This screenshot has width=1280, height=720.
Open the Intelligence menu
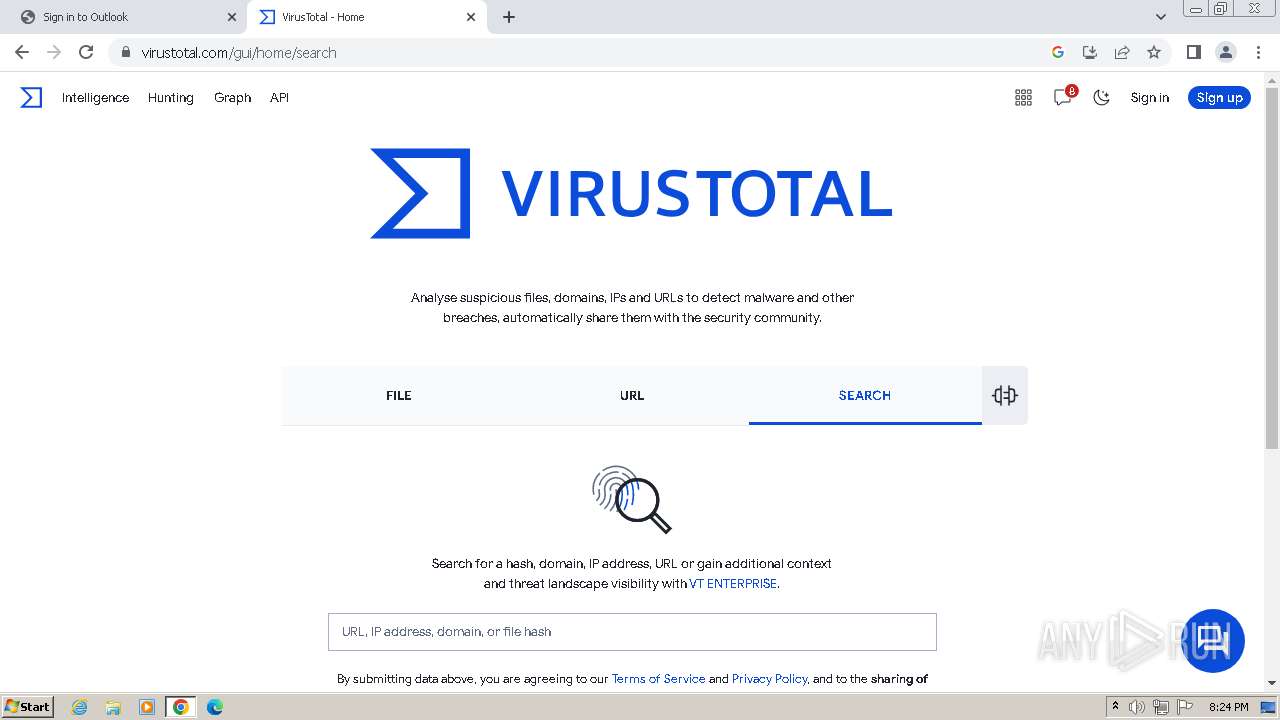click(x=95, y=97)
